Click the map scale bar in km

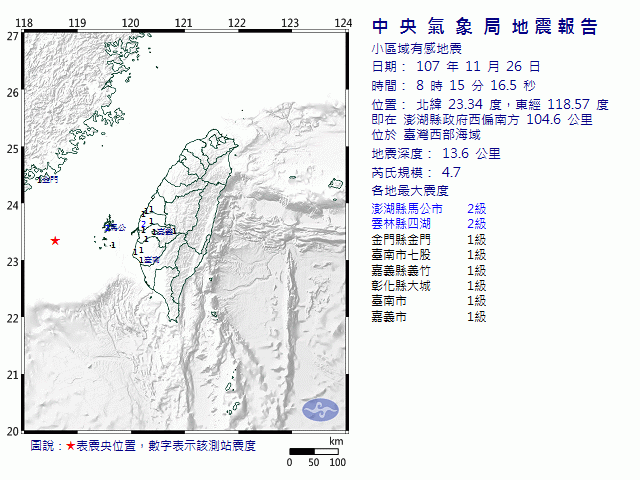point(314,451)
